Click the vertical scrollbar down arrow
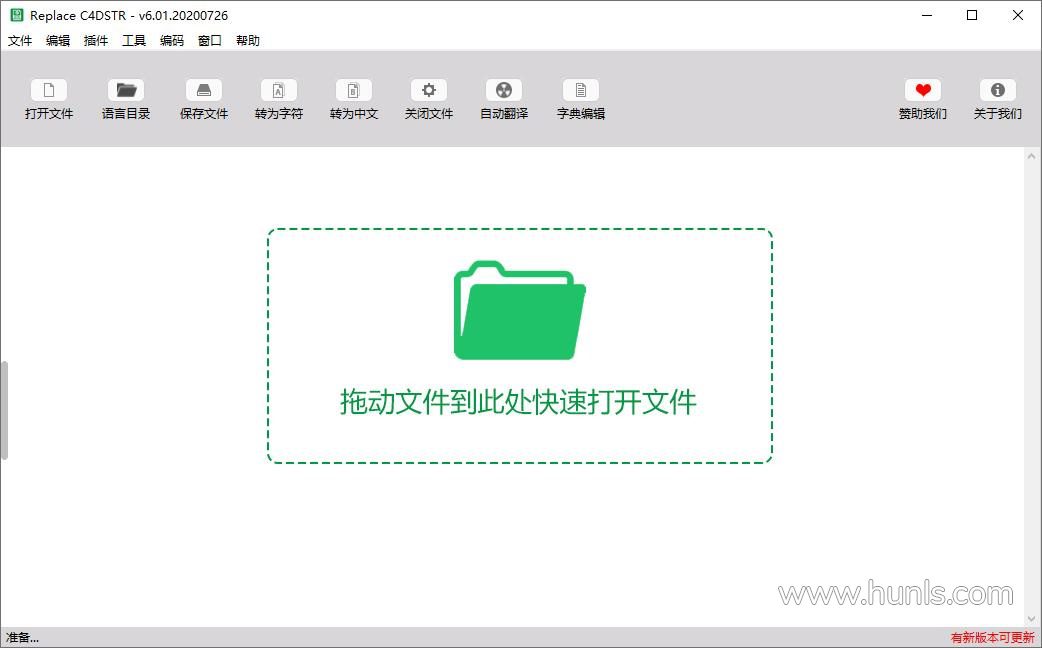This screenshot has width=1042, height=648. pos(1031,619)
